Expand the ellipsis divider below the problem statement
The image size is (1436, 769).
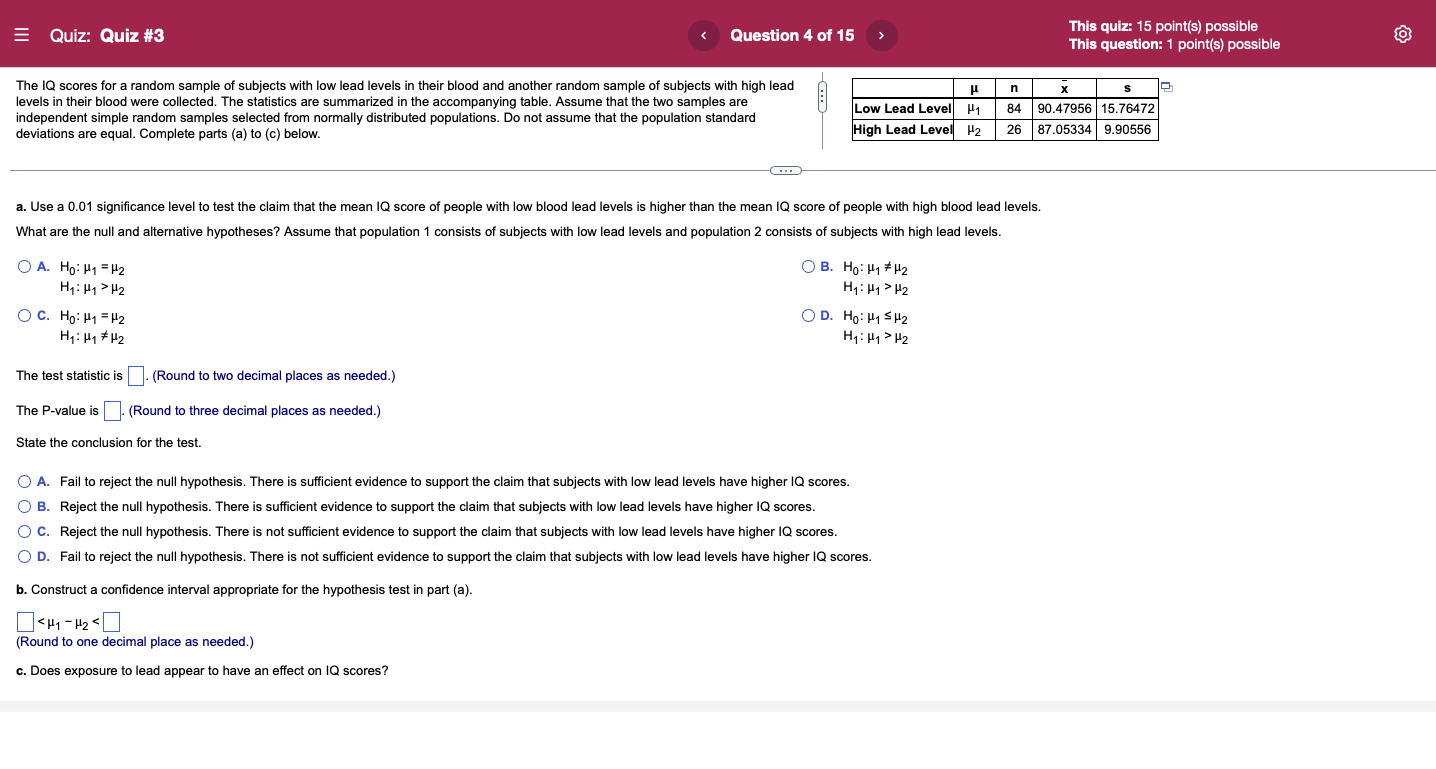785,170
